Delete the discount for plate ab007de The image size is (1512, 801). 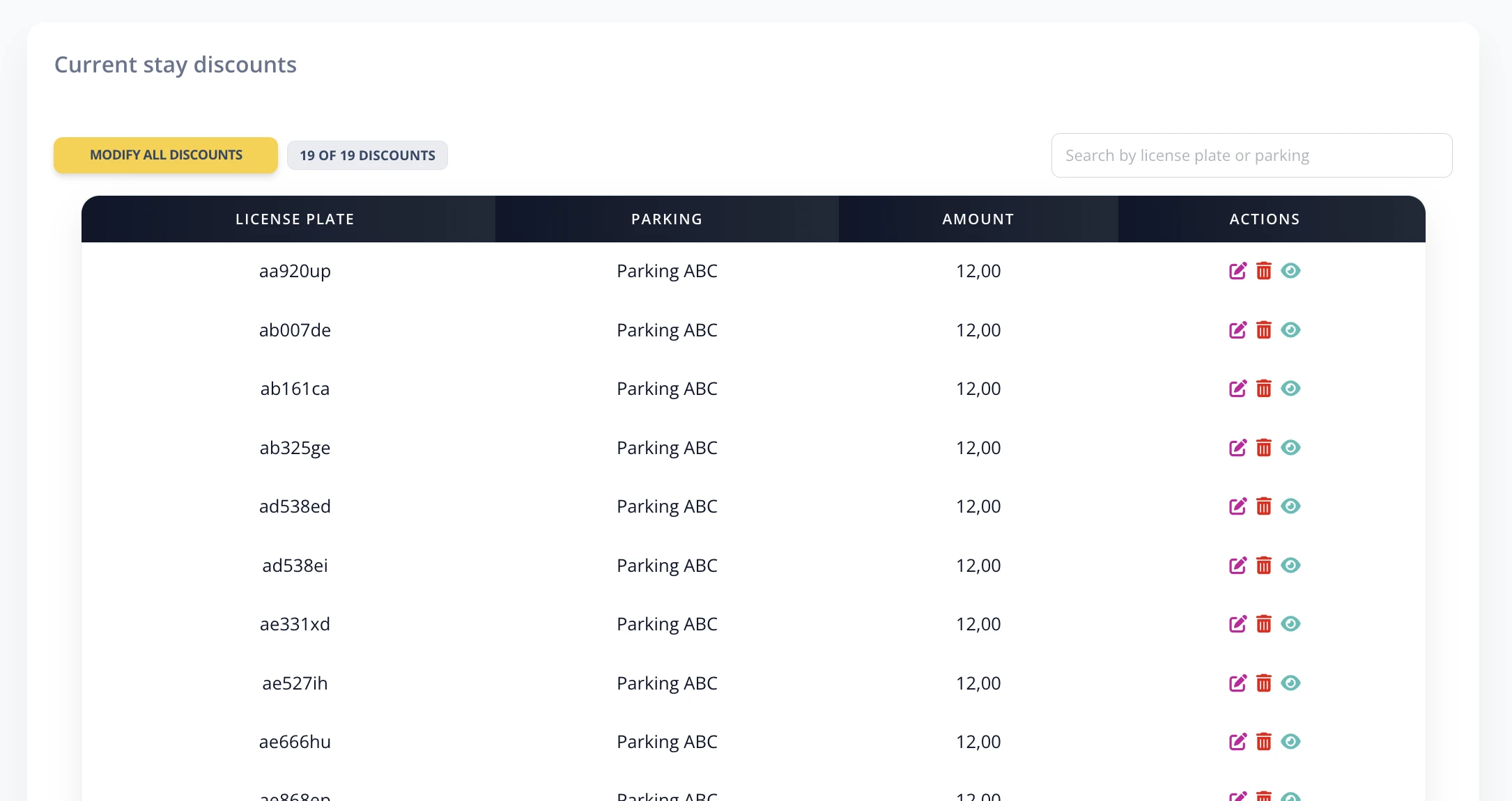[x=1264, y=329]
